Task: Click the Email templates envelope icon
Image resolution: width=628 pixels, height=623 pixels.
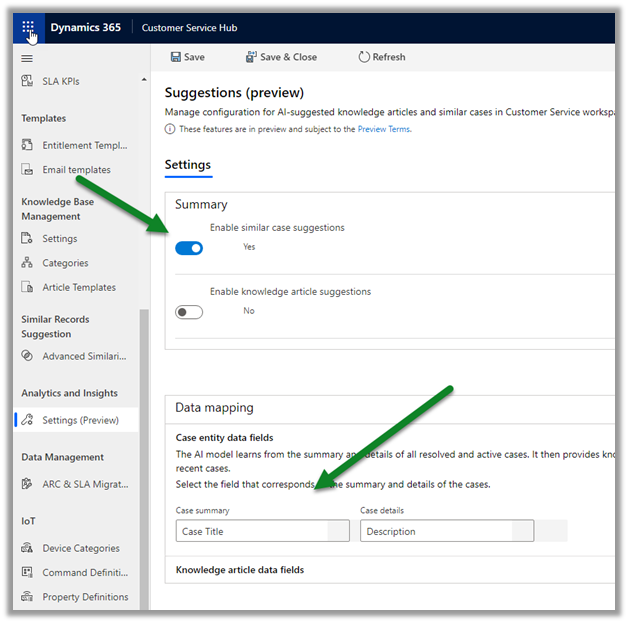Action: coord(27,169)
